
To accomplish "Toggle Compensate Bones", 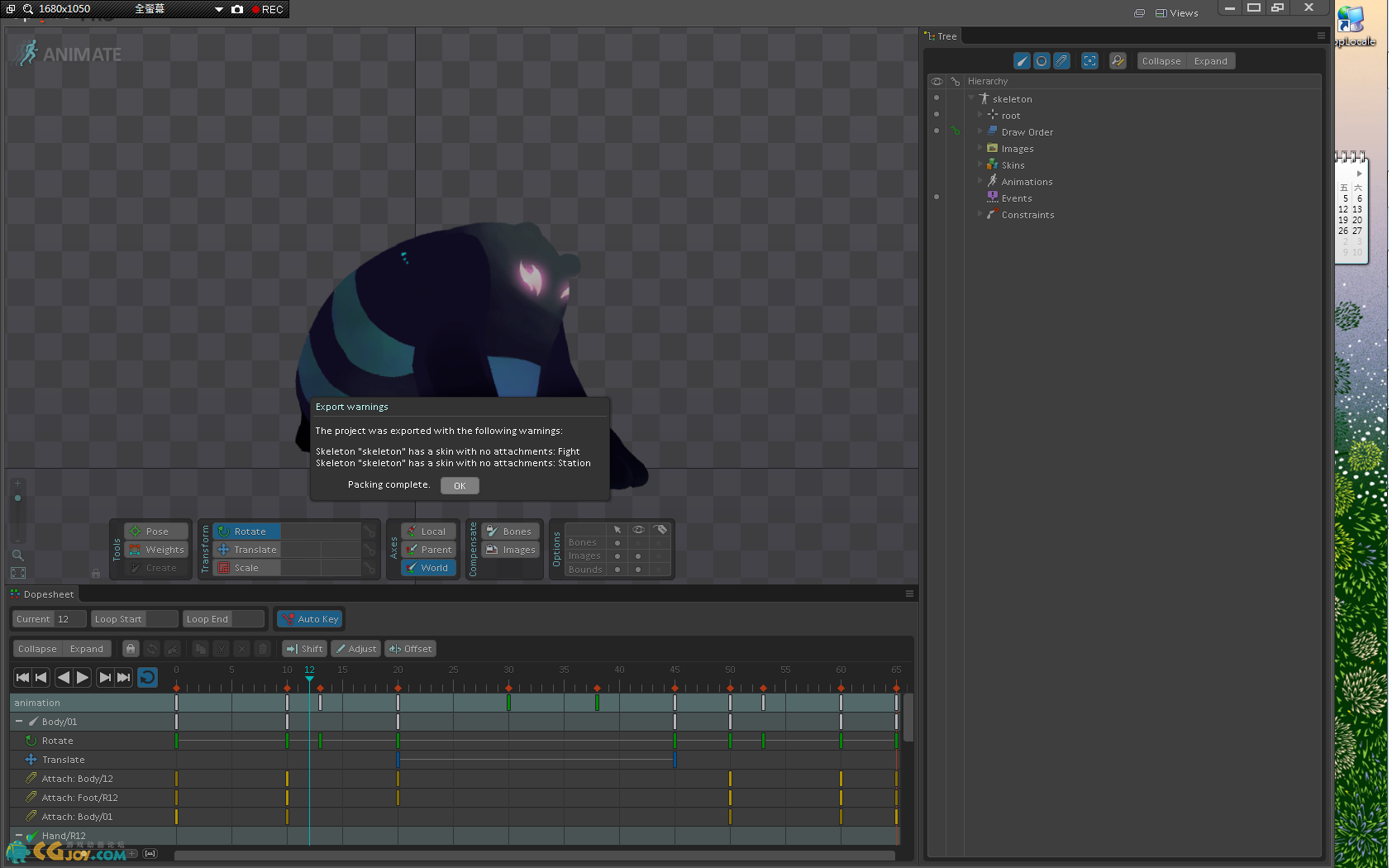I will [x=511, y=532].
